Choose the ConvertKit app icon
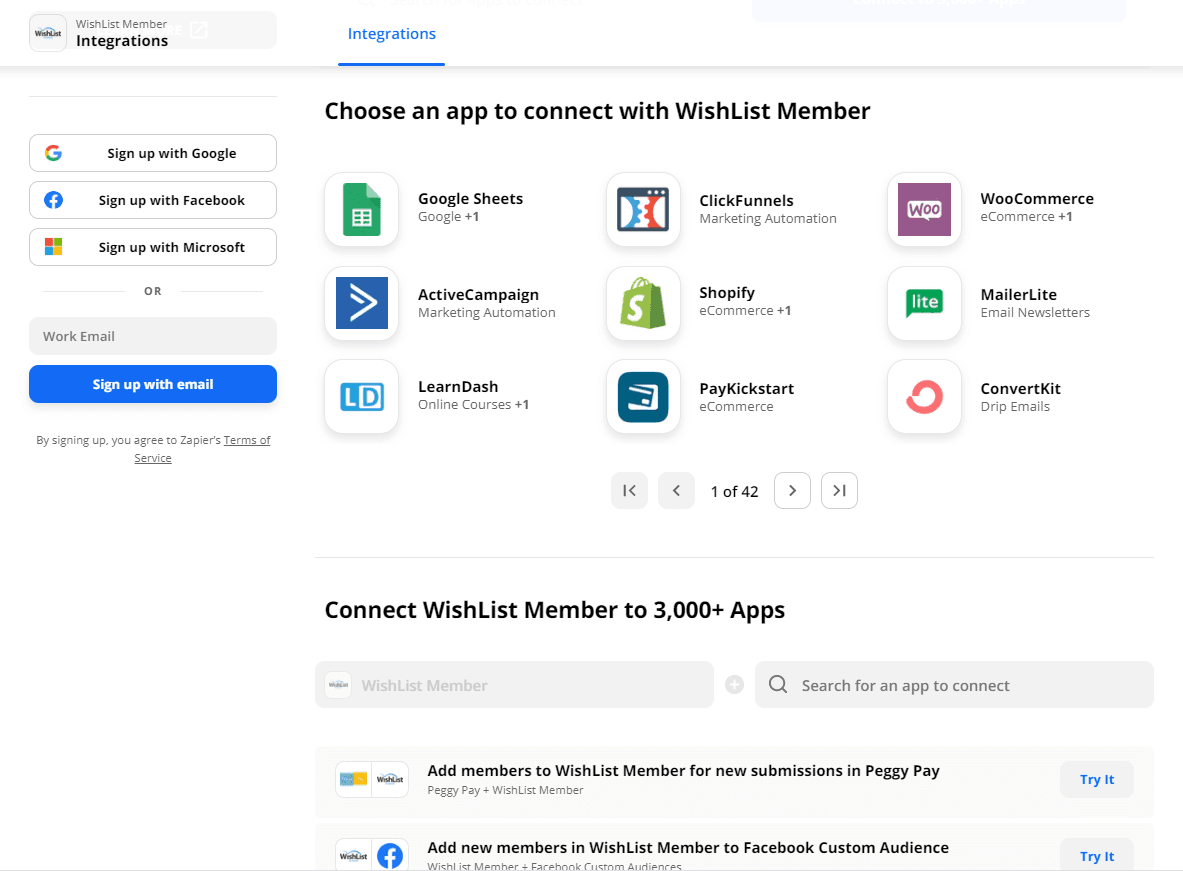The width and height of the screenshot is (1183, 871). click(924, 396)
